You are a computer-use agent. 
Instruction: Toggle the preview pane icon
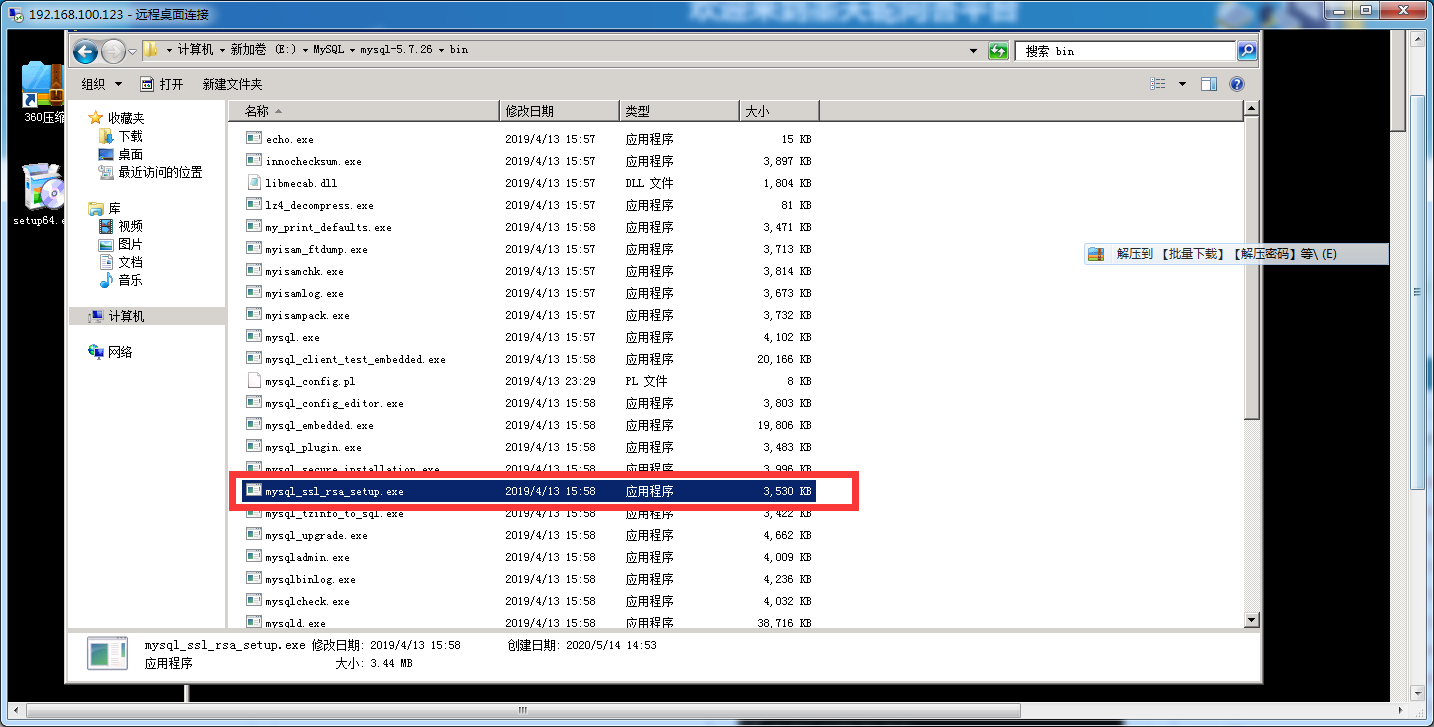tap(1209, 85)
